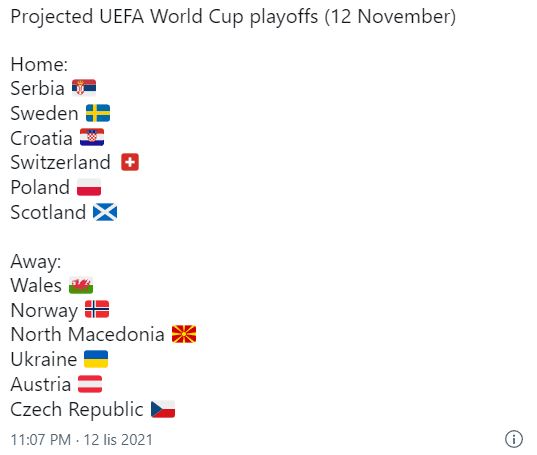The width and height of the screenshot is (537, 455).
Task: Click the Croatia flag emoji
Action: (x=92, y=138)
